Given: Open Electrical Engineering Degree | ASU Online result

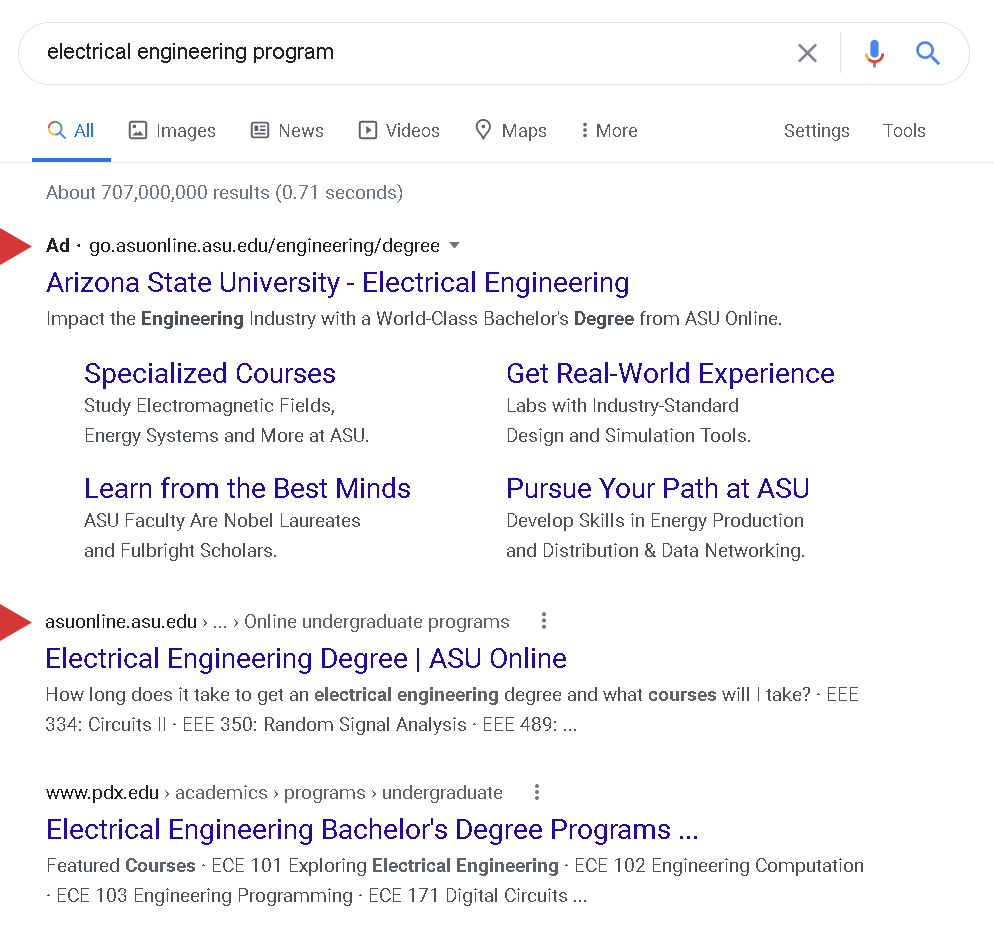Looking at the screenshot, I should (306, 659).
